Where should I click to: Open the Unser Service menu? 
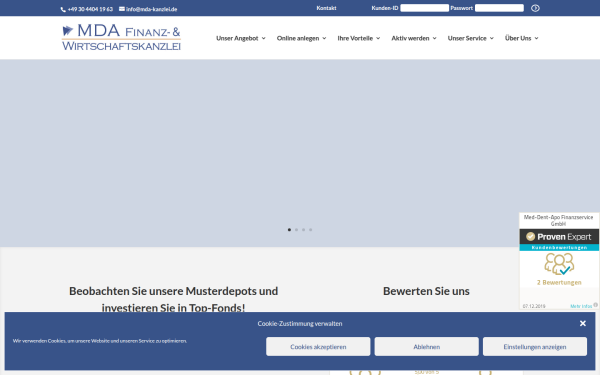click(471, 38)
